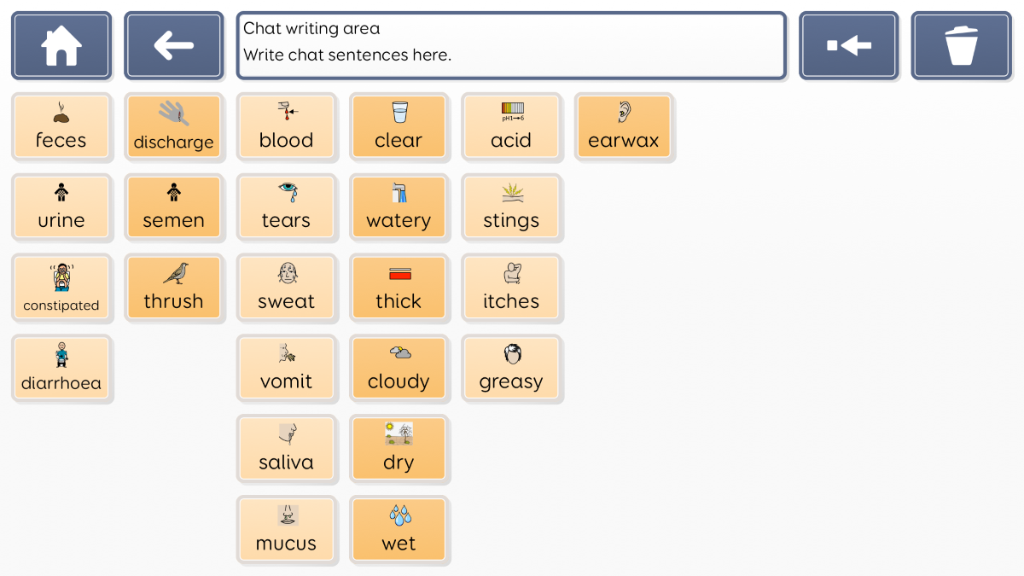Tap the wet water drops tile

tap(398, 530)
